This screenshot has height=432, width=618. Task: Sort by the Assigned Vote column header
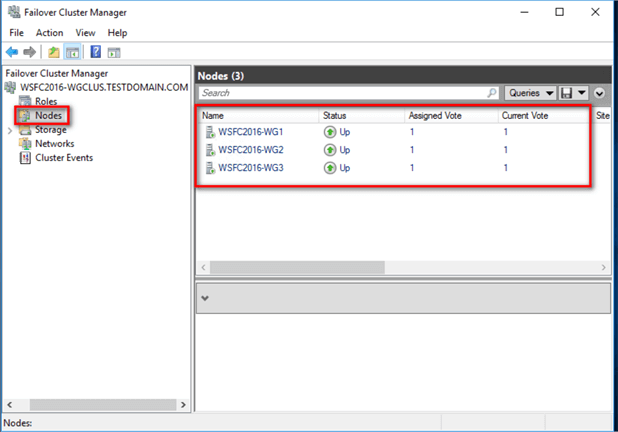click(x=451, y=115)
